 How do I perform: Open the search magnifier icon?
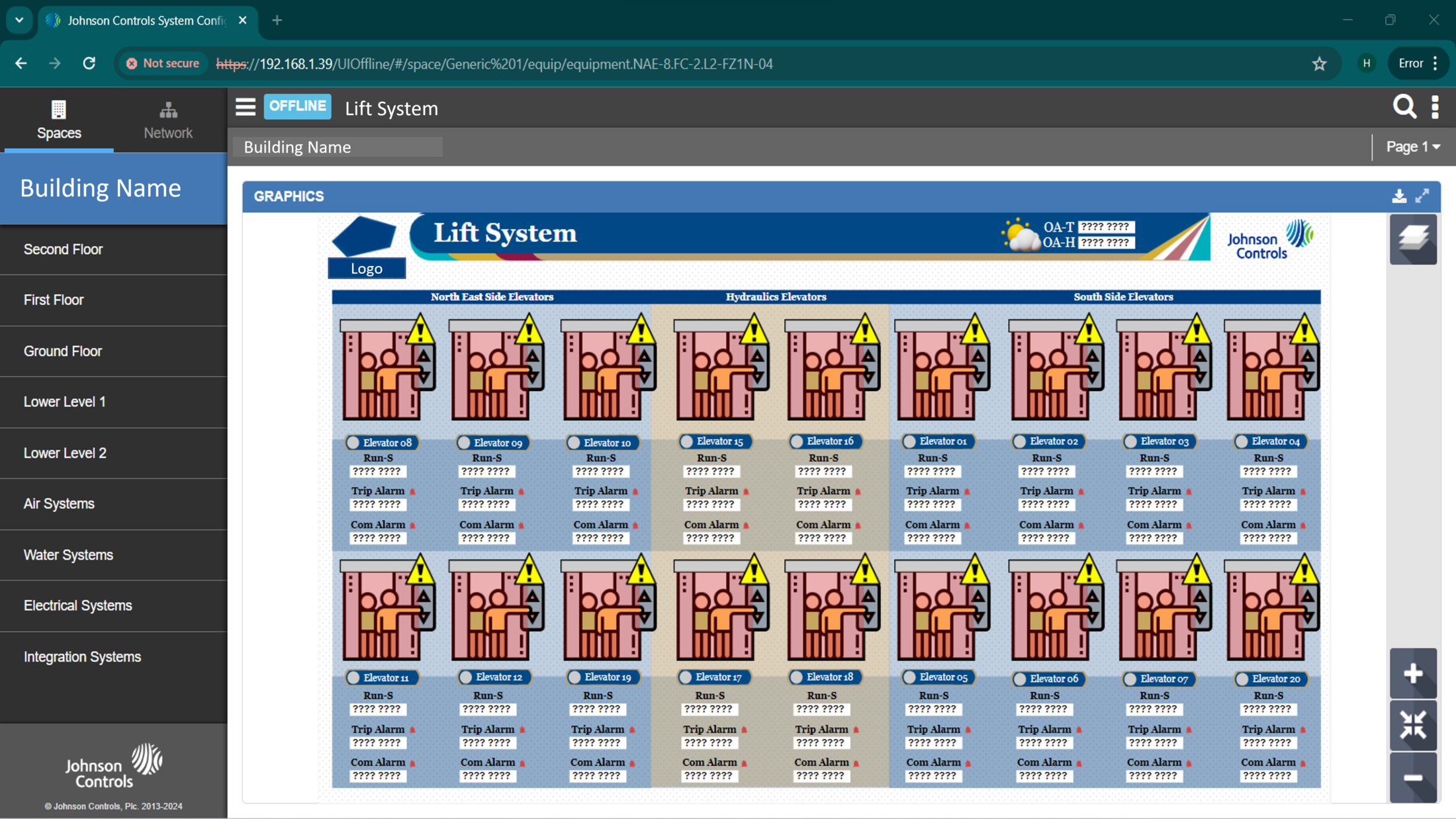tap(1404, 107)
